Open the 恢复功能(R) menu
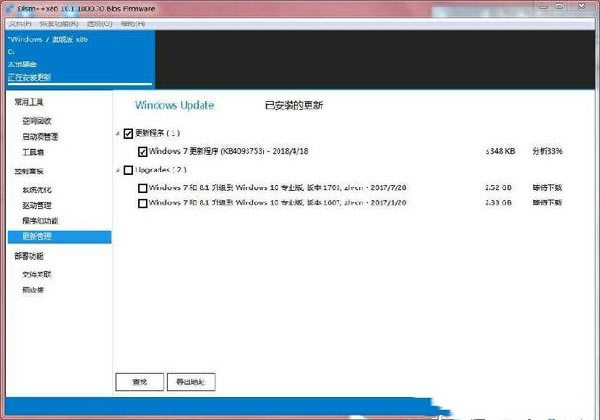600x420 pixels. (59, 24)
